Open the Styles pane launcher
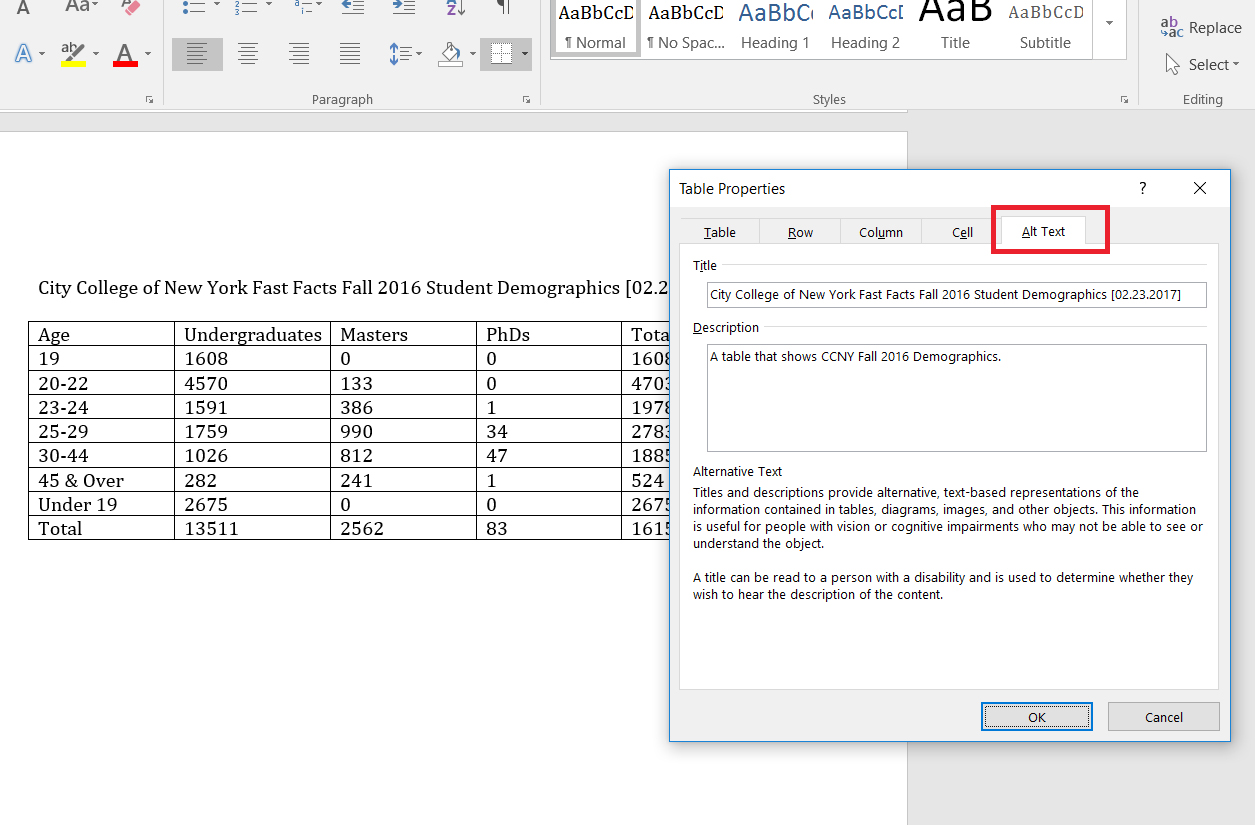 1124,99
